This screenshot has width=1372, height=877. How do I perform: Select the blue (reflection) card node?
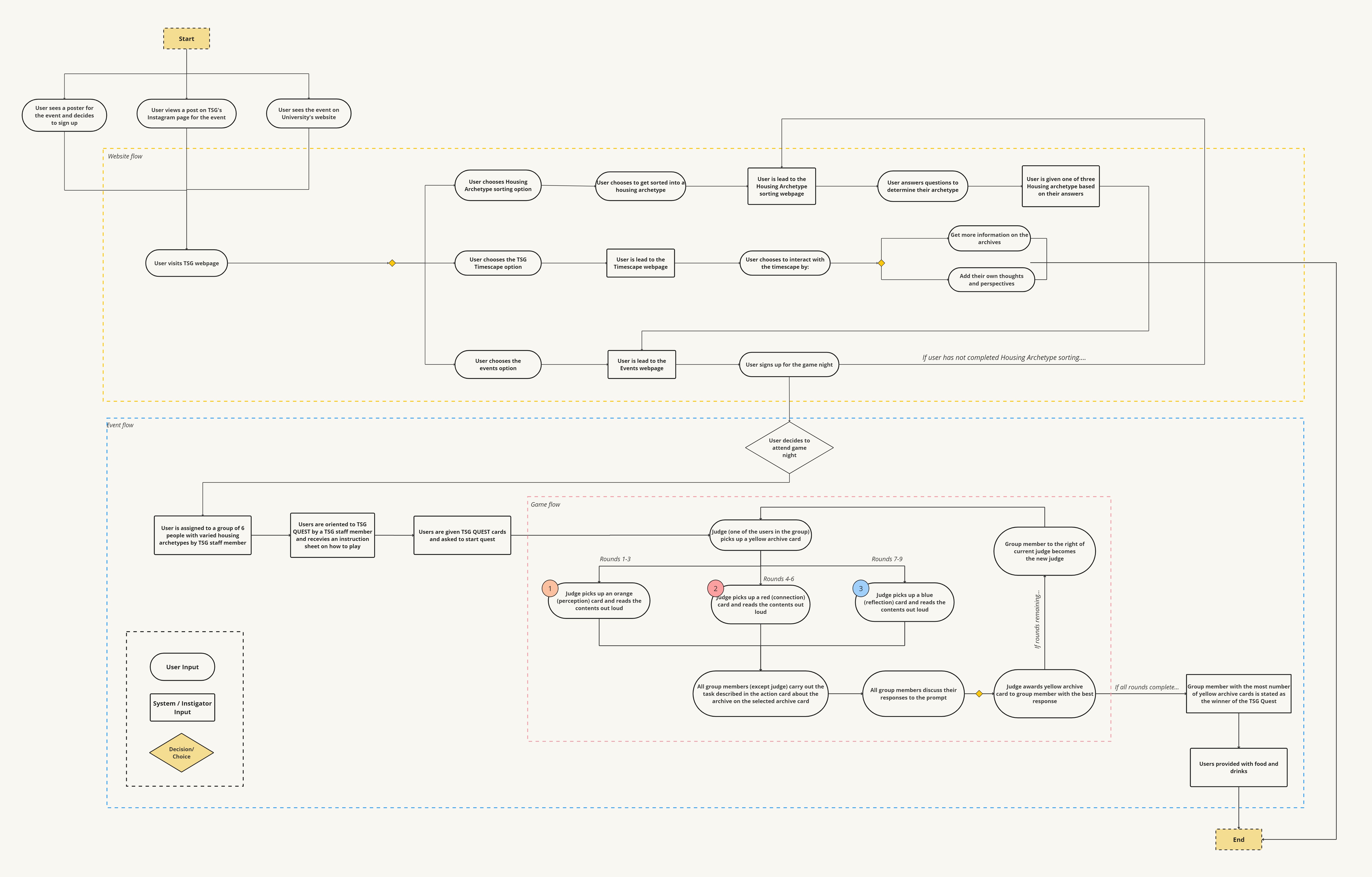point(905,602)
